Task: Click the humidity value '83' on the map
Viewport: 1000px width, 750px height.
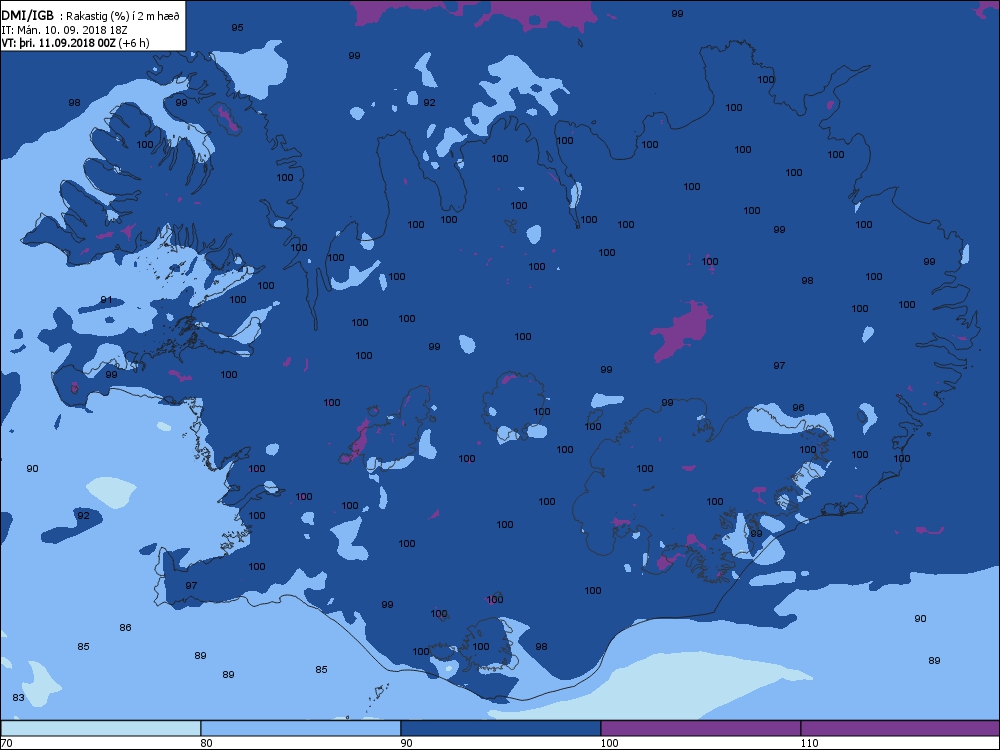Action: pos(18,698)
